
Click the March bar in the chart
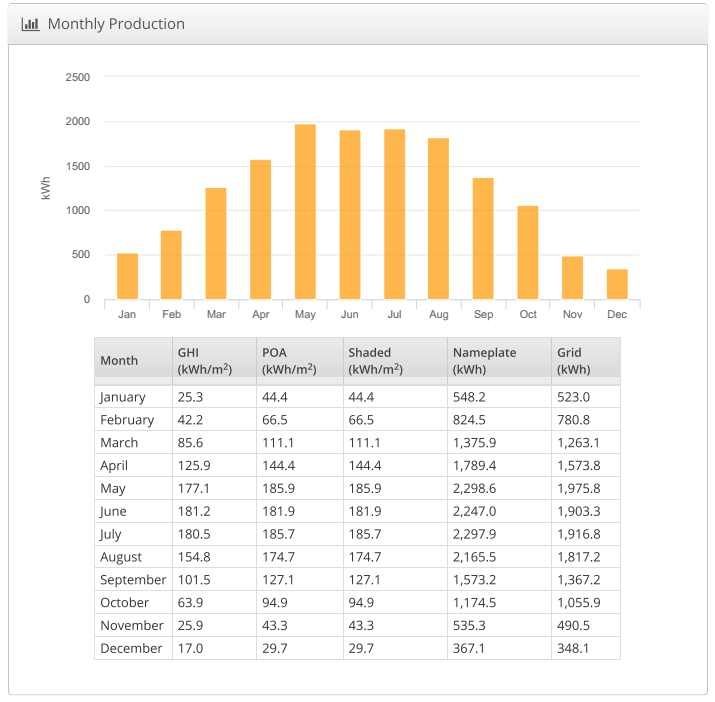[x=216, y=243]
